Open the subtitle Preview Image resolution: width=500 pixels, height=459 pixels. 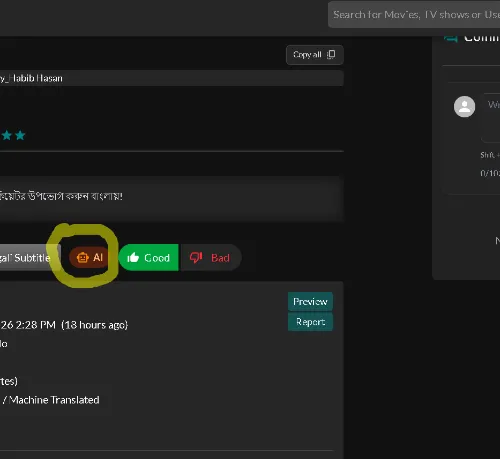point(310,302)
